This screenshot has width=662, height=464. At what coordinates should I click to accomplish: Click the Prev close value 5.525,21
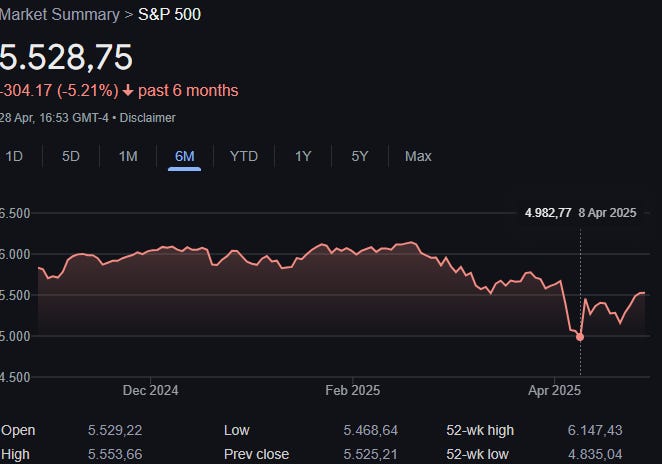[370, 454]
